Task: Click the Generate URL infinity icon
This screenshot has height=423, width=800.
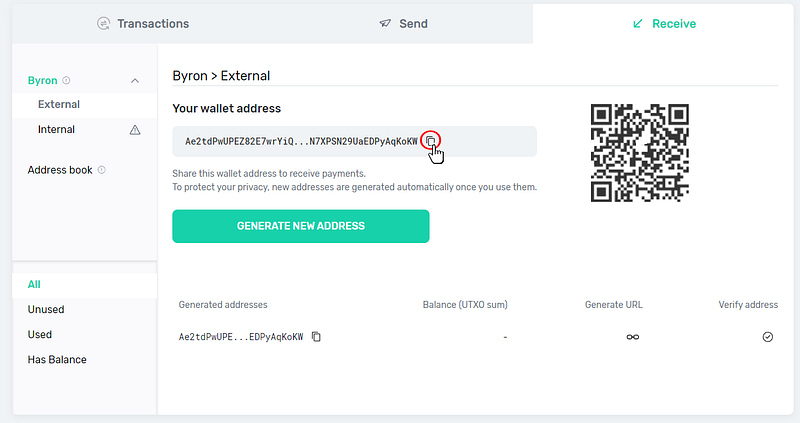Action: (x=632, y=337)
